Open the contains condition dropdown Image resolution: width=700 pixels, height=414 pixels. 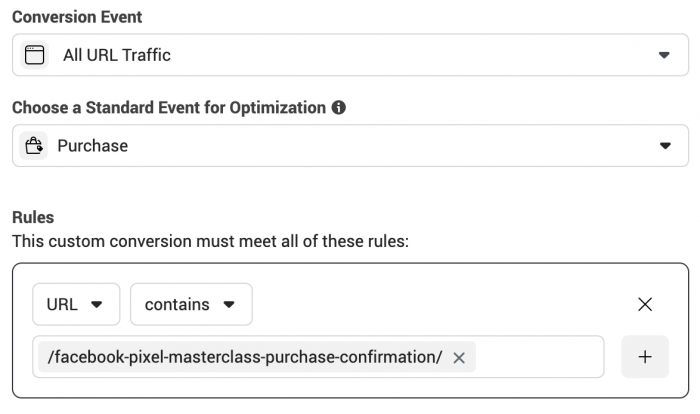tap(191, 304)
